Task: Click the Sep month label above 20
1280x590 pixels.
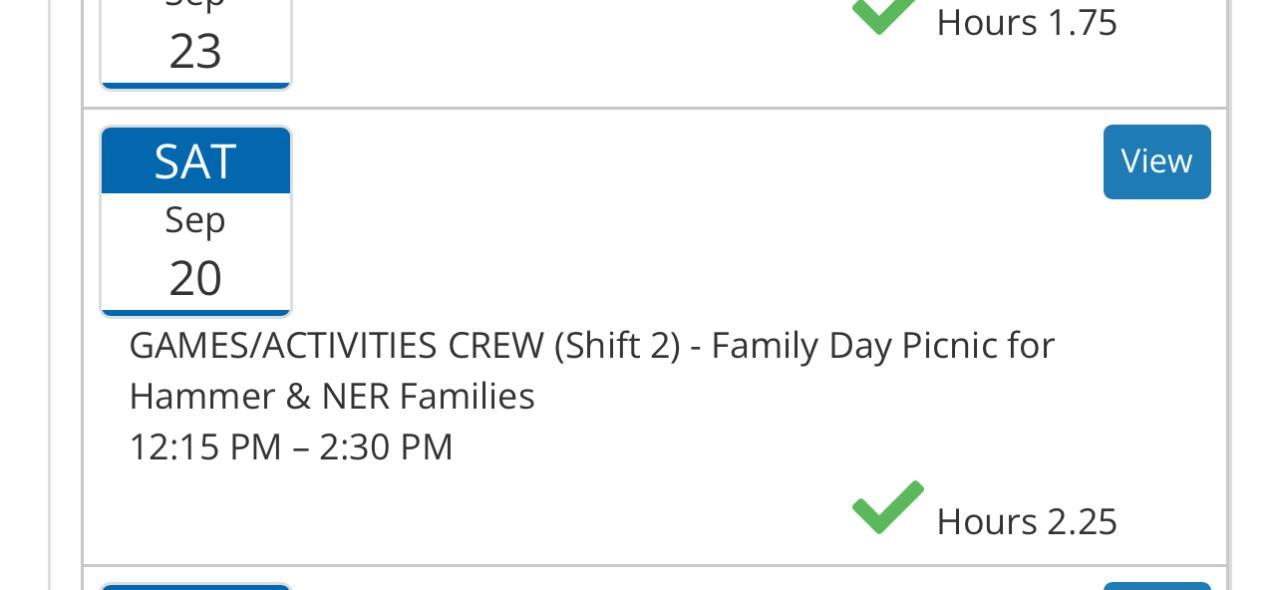Action: click(195, 220)
